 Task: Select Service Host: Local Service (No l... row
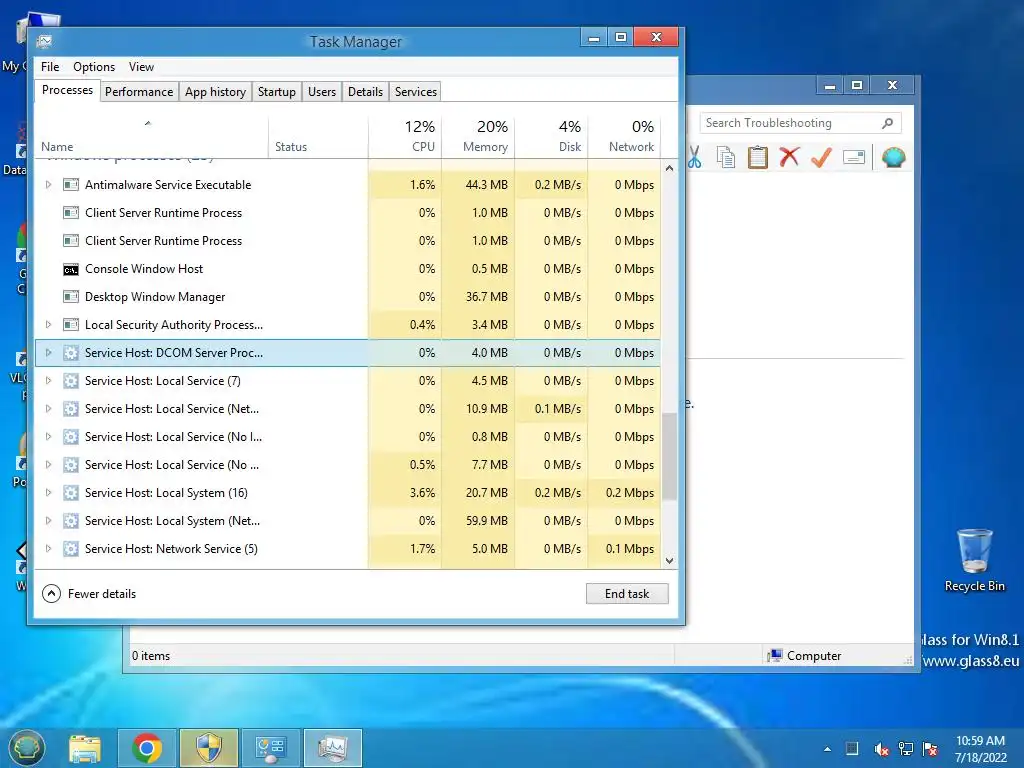pos(347,437)
